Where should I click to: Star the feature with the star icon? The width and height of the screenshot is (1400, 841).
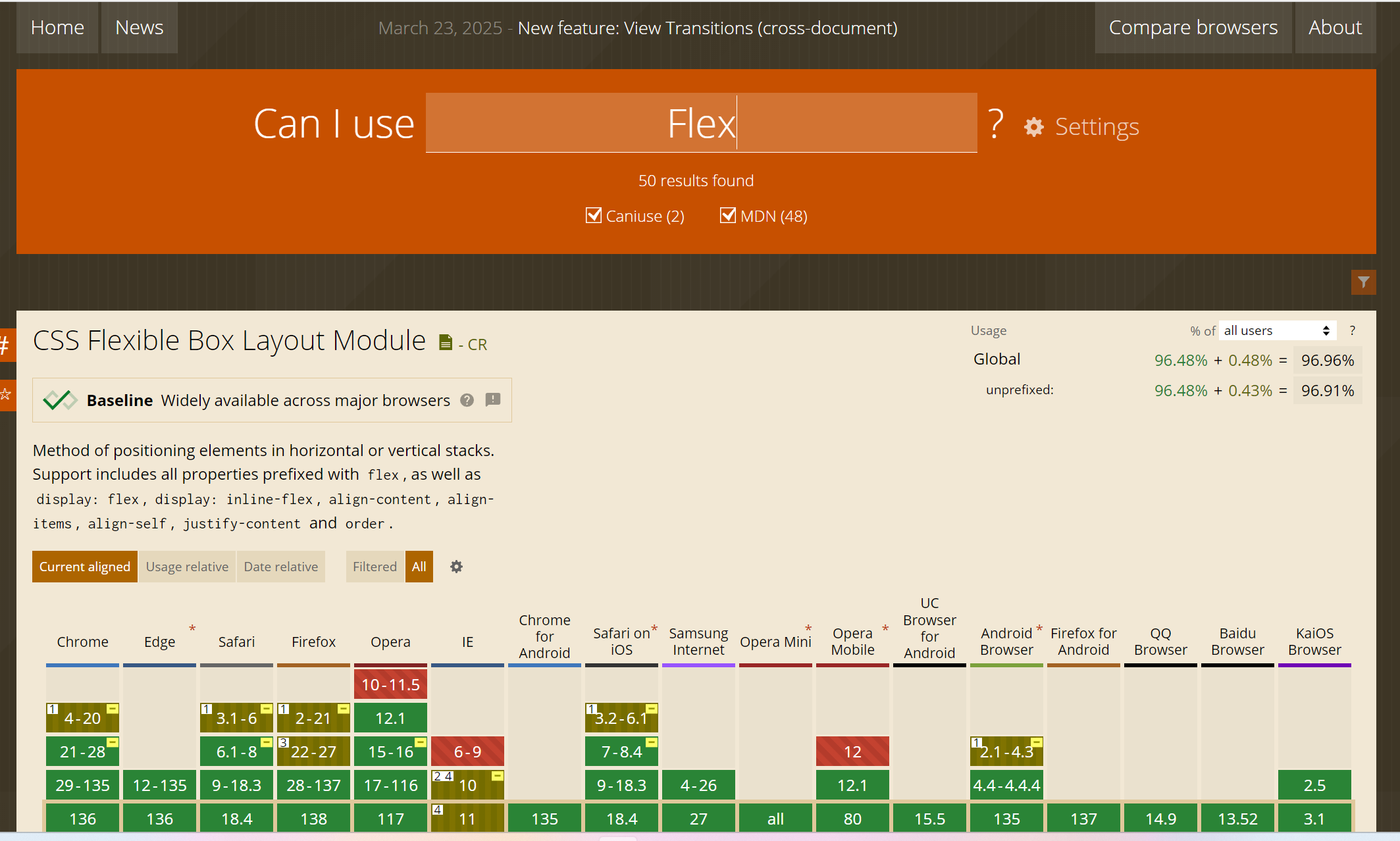(5, 395)
